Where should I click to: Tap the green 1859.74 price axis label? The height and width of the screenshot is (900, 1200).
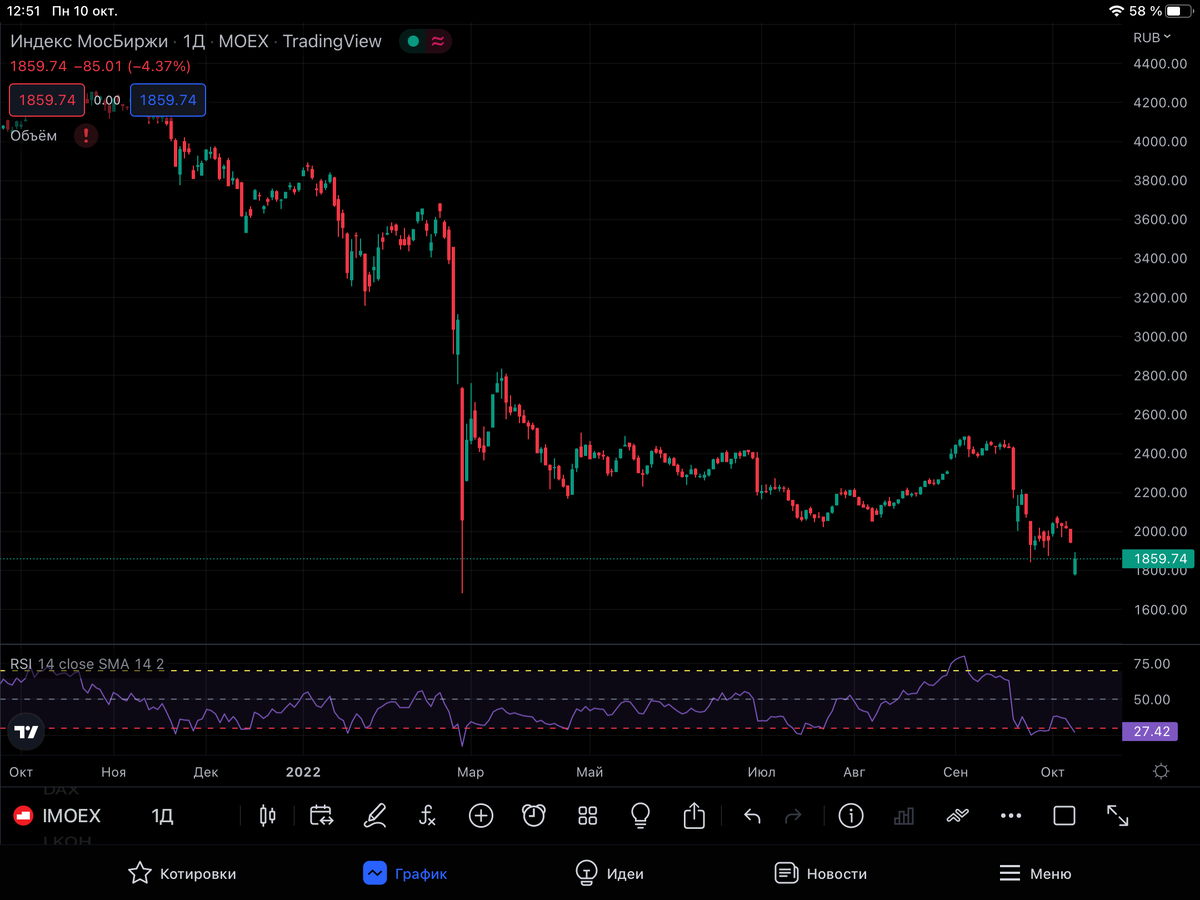tap(1159, 559)
